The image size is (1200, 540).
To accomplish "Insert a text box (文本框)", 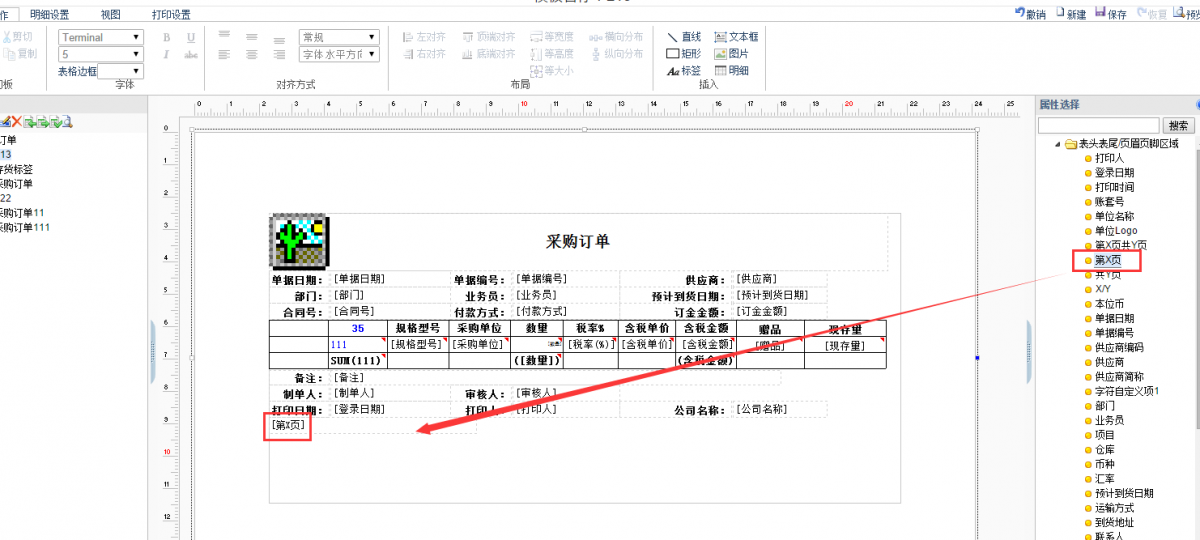I will (x=735, y=37).
